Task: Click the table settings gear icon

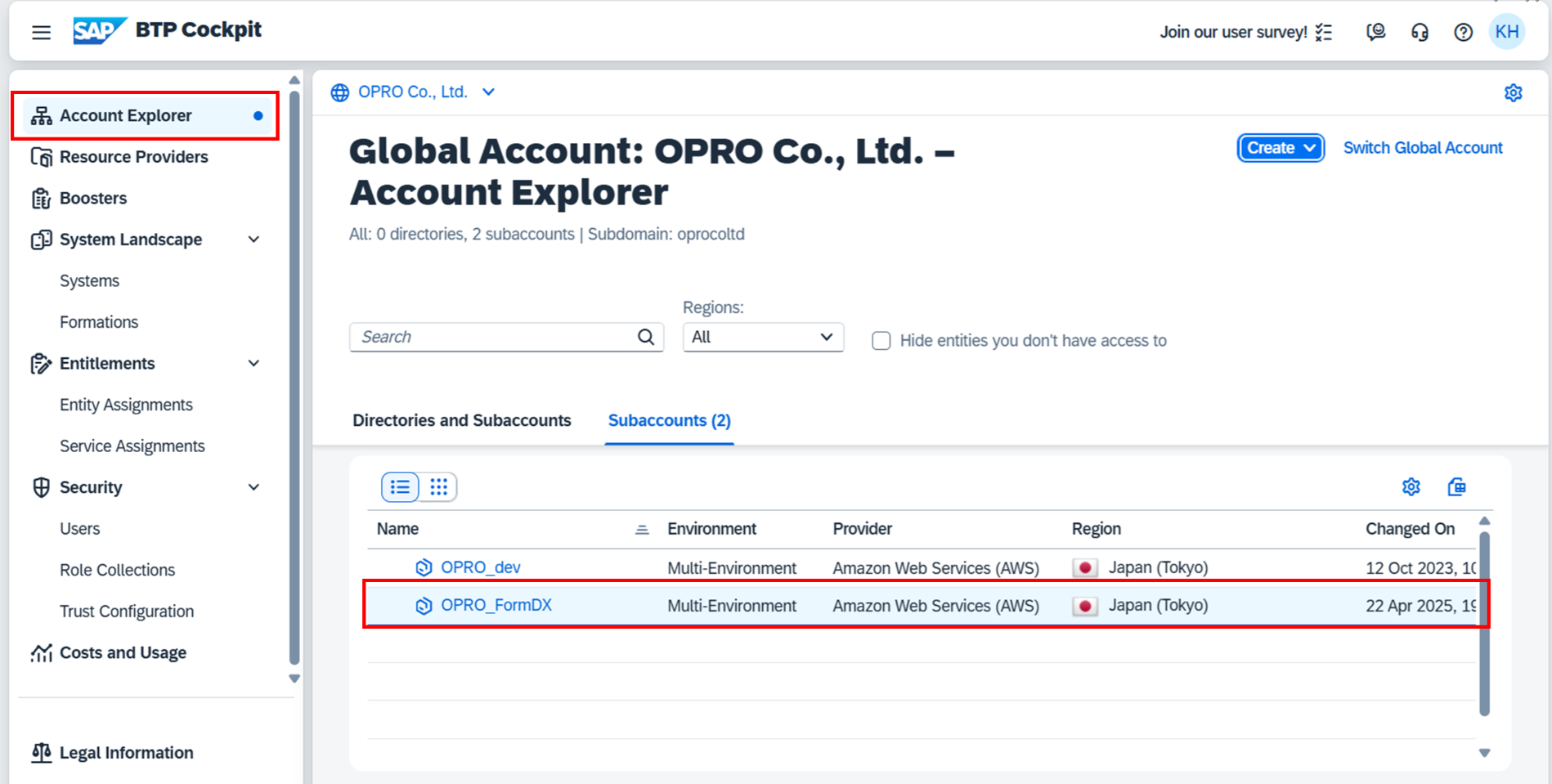Action: tap(1411, 487)
